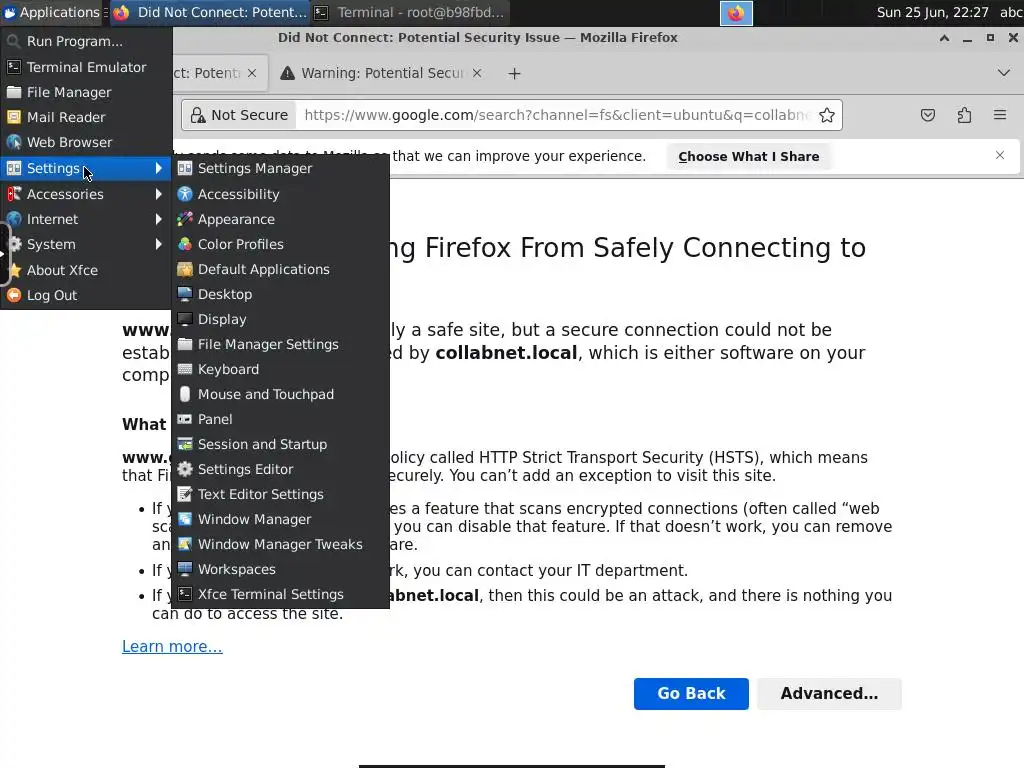The image size is (1024, 768).
Task: Click the clock showing Sun 25 Jun
Action: click(x=932, y=12)
